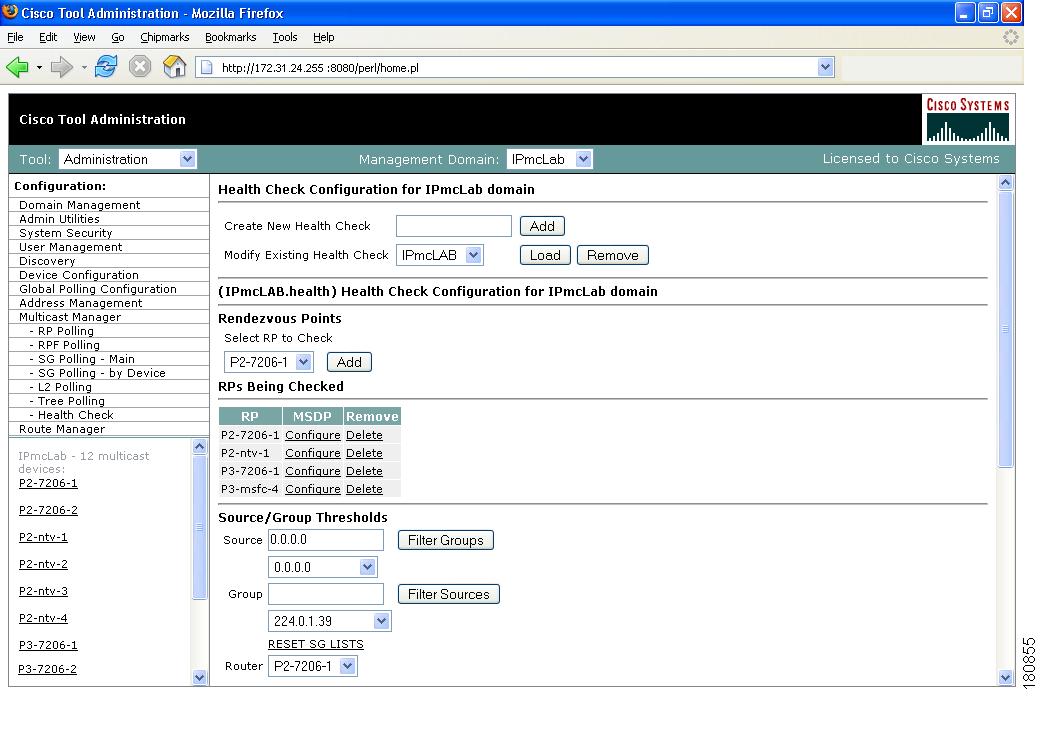
Task: Open the Bookmarks menu
Action: [230, 37]
